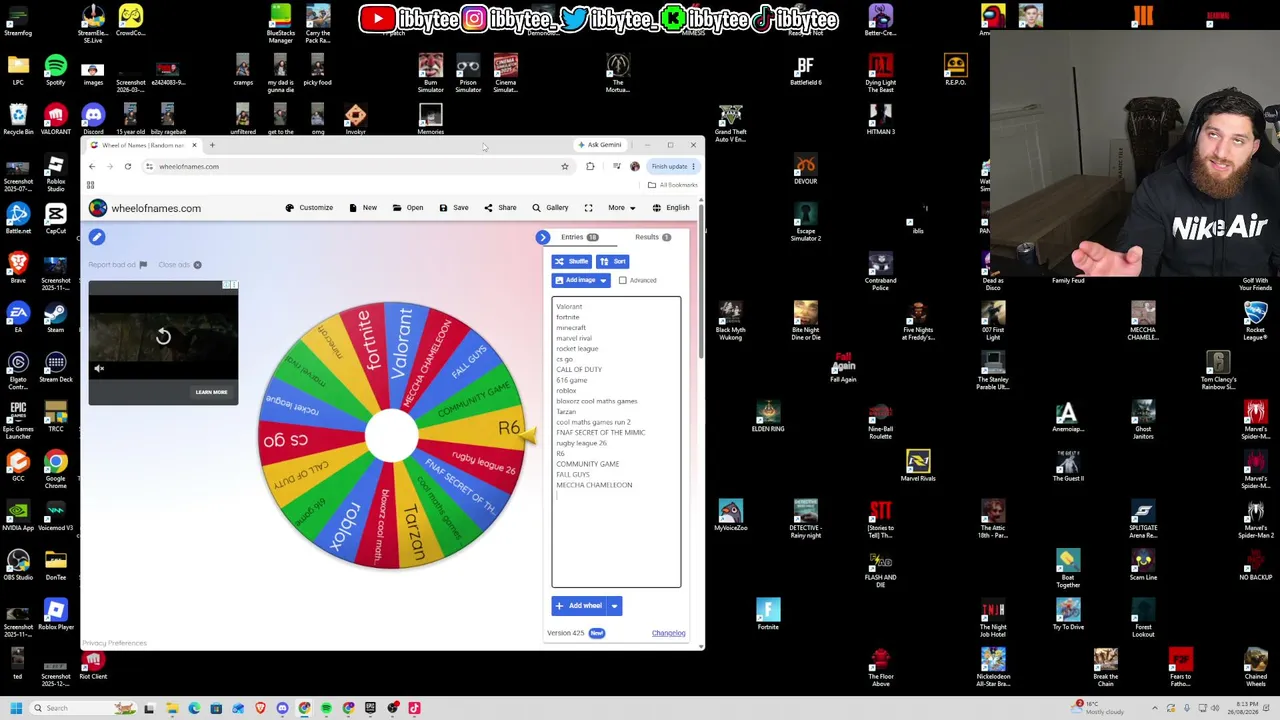Open Roblox Studio desktop shortcut
Image resolution: width=1280 pixels, height=720 pixels.
(56, 173)
